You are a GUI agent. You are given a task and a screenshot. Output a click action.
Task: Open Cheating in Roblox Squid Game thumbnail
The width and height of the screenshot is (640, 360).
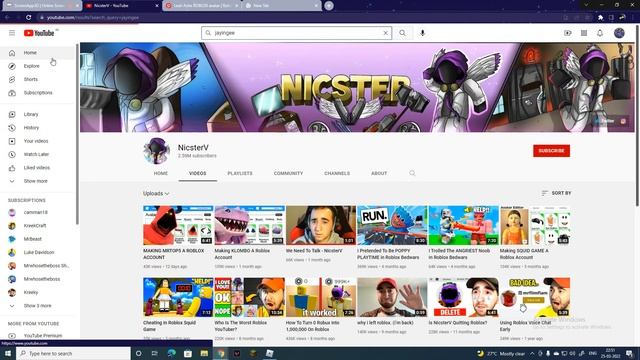[178, 297]
